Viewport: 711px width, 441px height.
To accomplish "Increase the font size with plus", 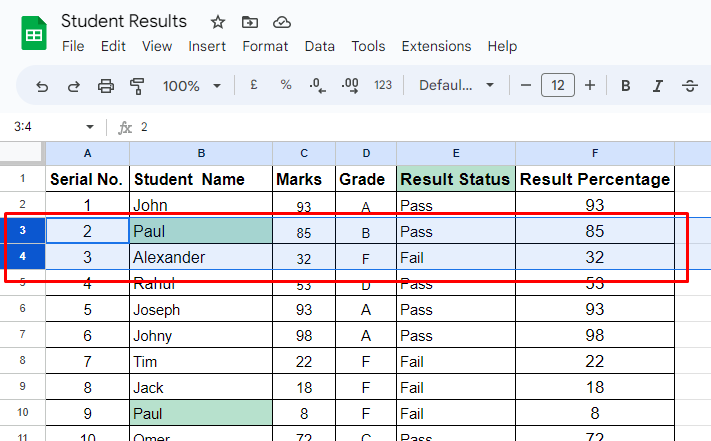I will point(589,85).
